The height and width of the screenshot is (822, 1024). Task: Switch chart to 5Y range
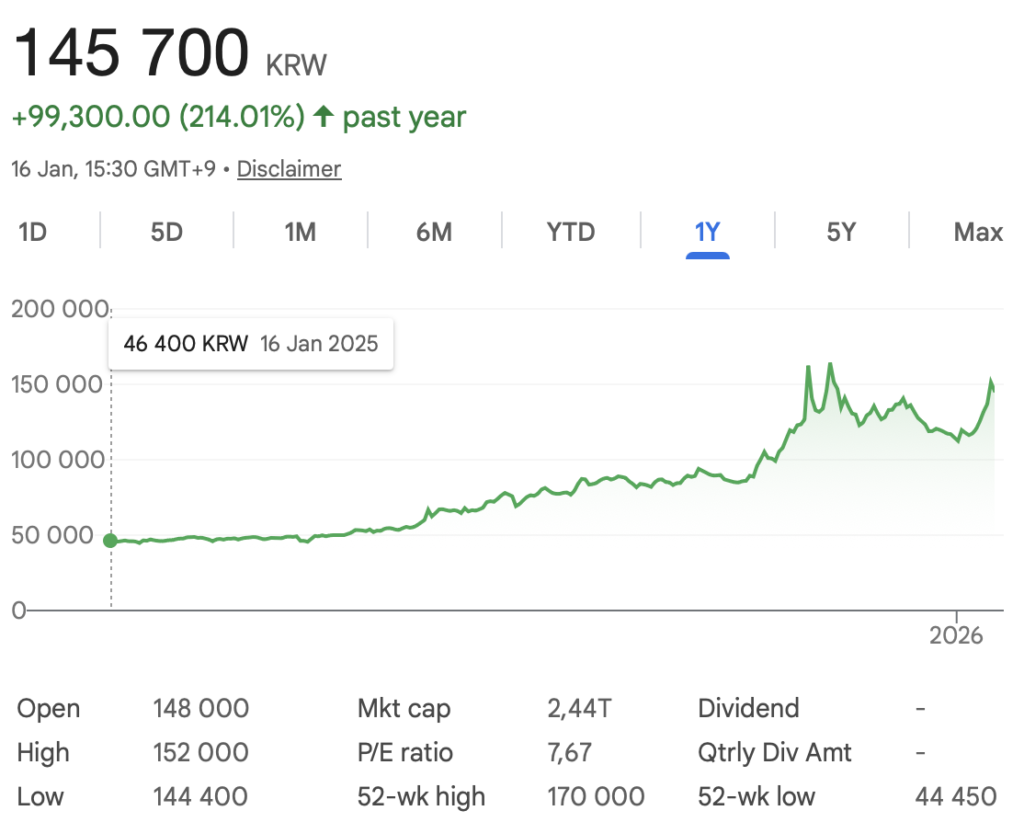[x=841, y=232]
